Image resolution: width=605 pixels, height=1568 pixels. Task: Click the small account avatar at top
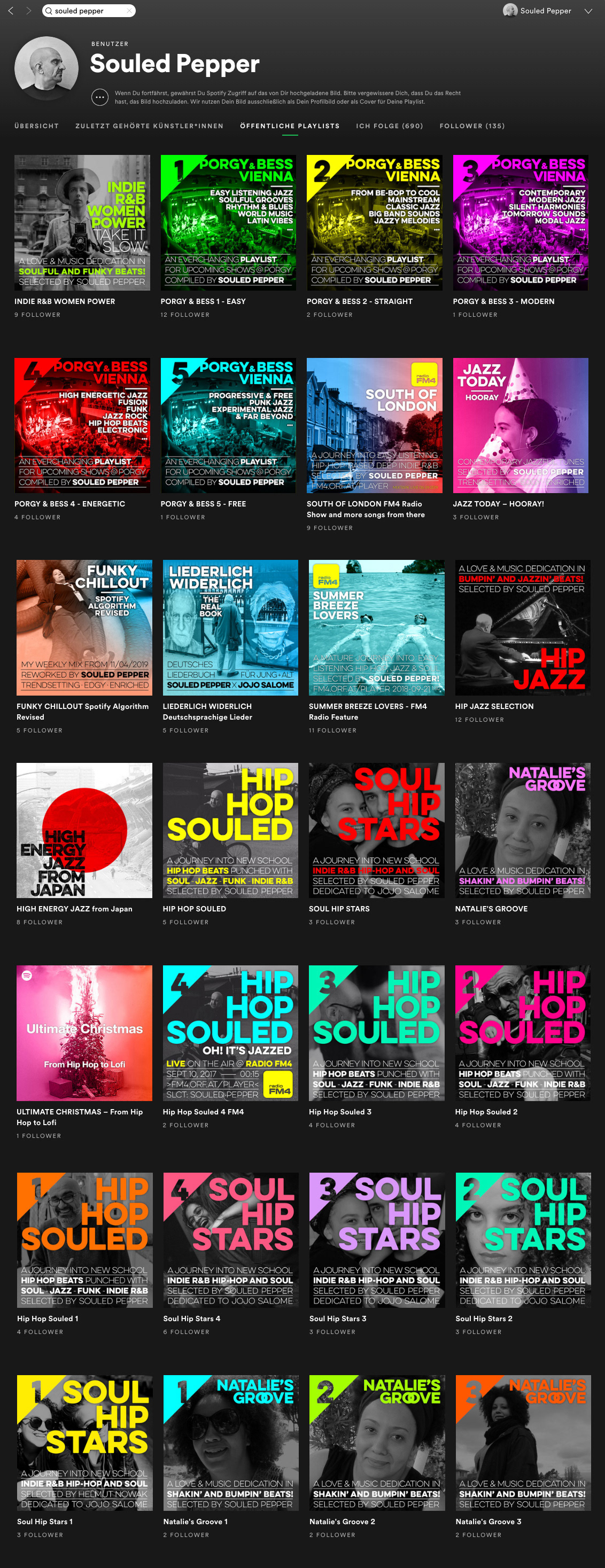pos(510,10)
